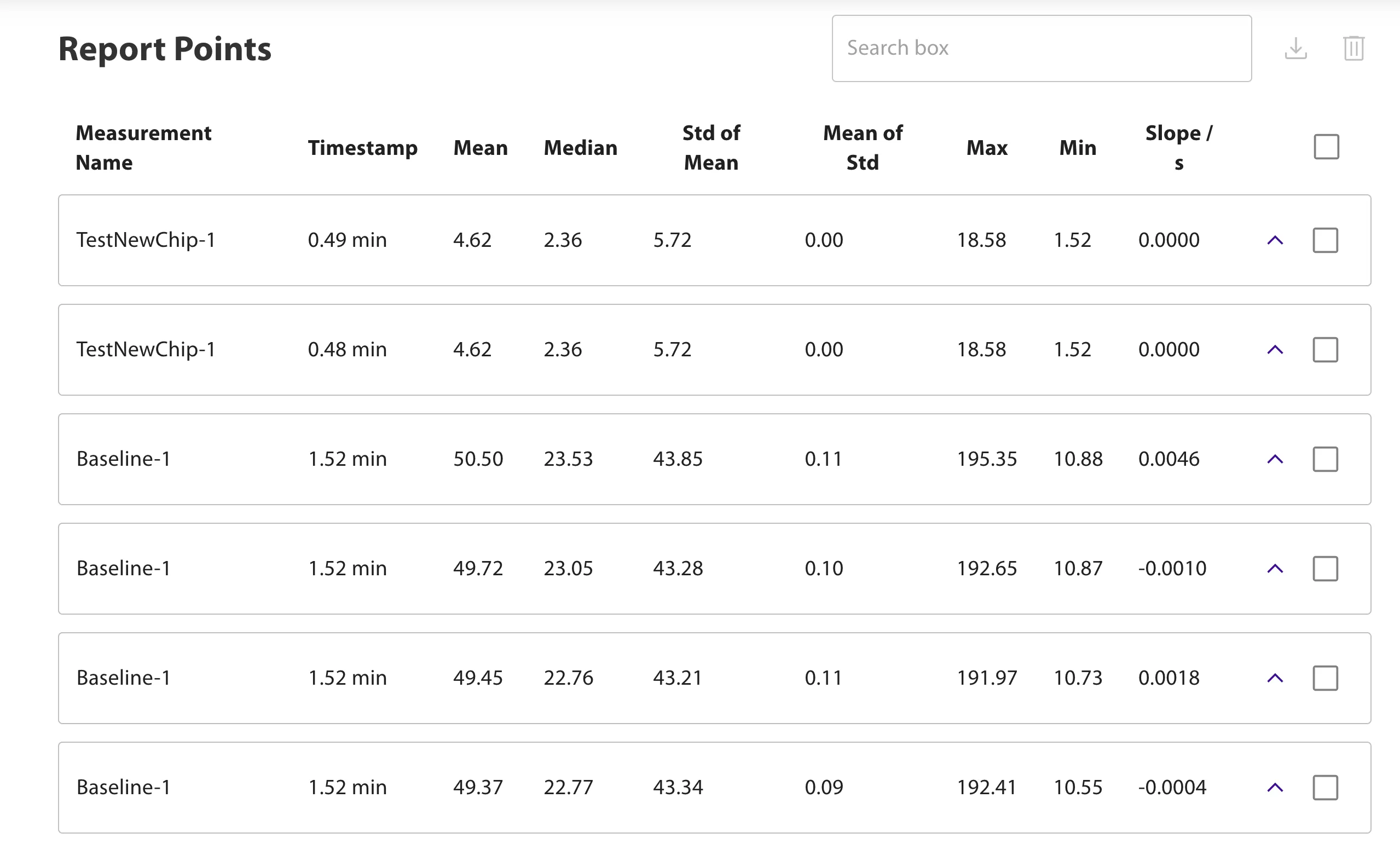
Task: Select checkbox for Baseline-1 row with mean 49.37
Action: [1325, 788]
